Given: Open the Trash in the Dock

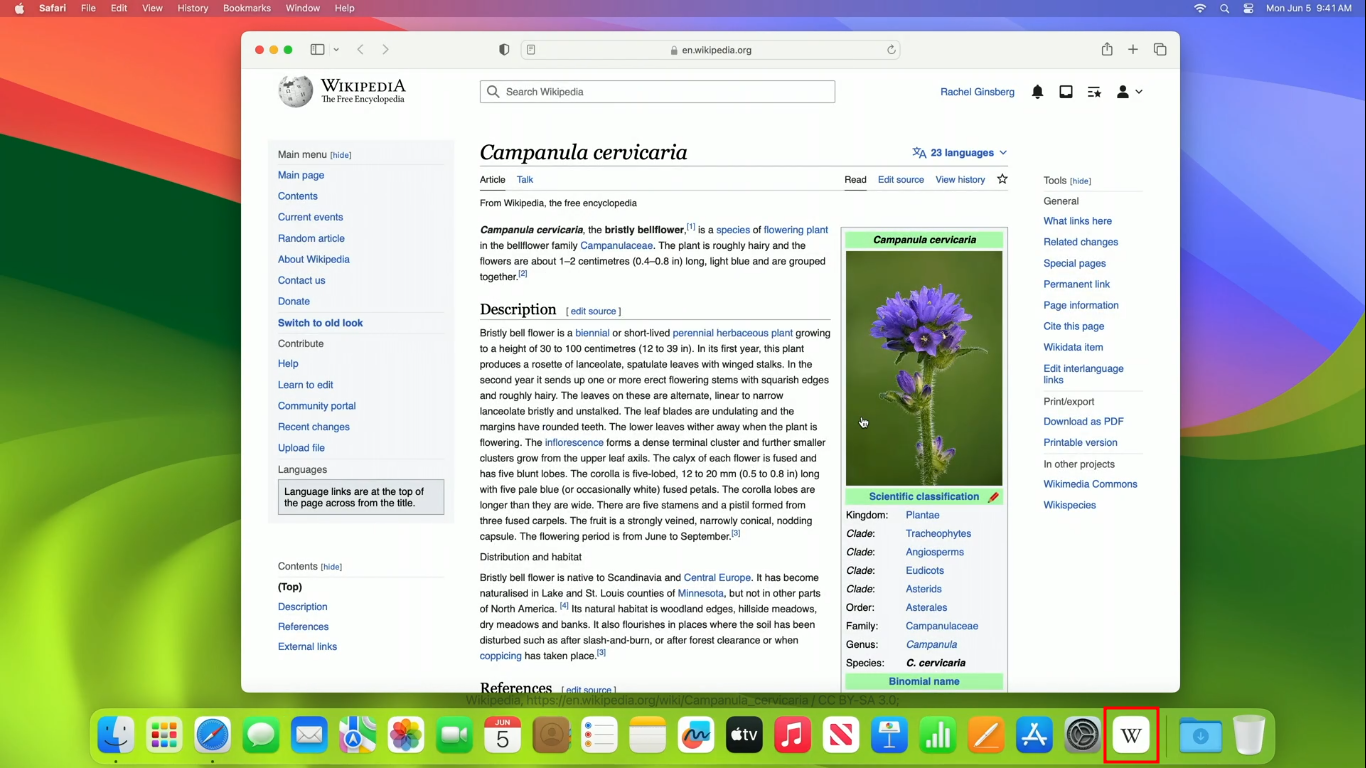Looking at the screenshot, I should [1248, 736].
